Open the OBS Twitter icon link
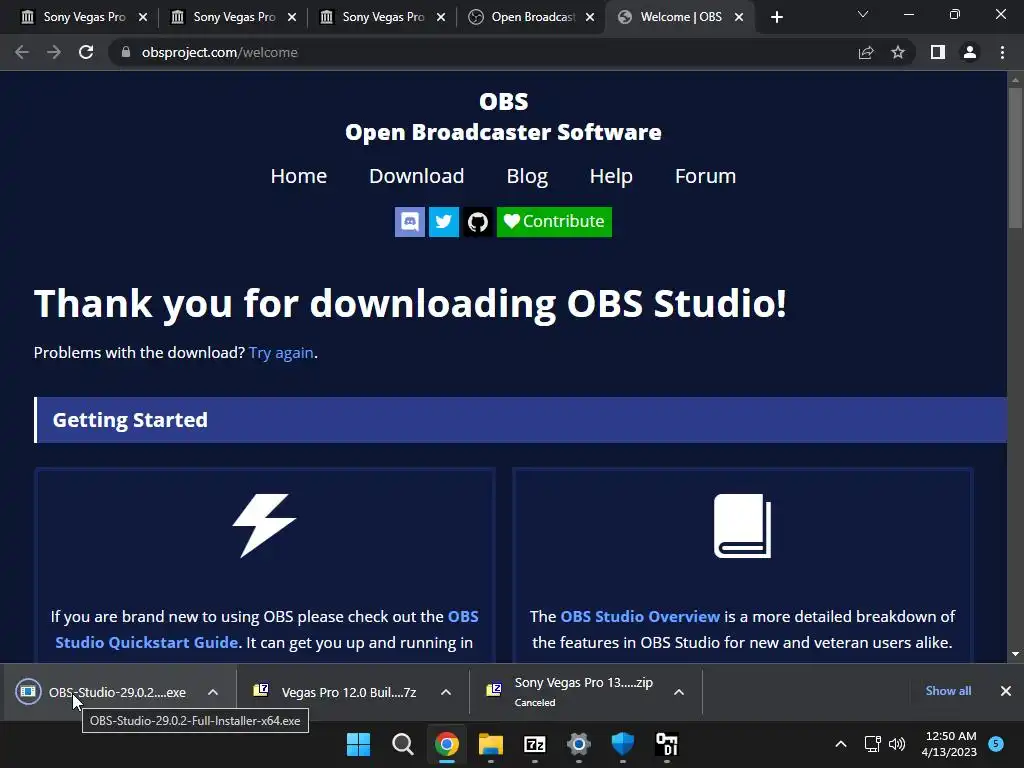The height and width of the screenshot is (768, 1024). pyautogui.click(x=443, y=222)
